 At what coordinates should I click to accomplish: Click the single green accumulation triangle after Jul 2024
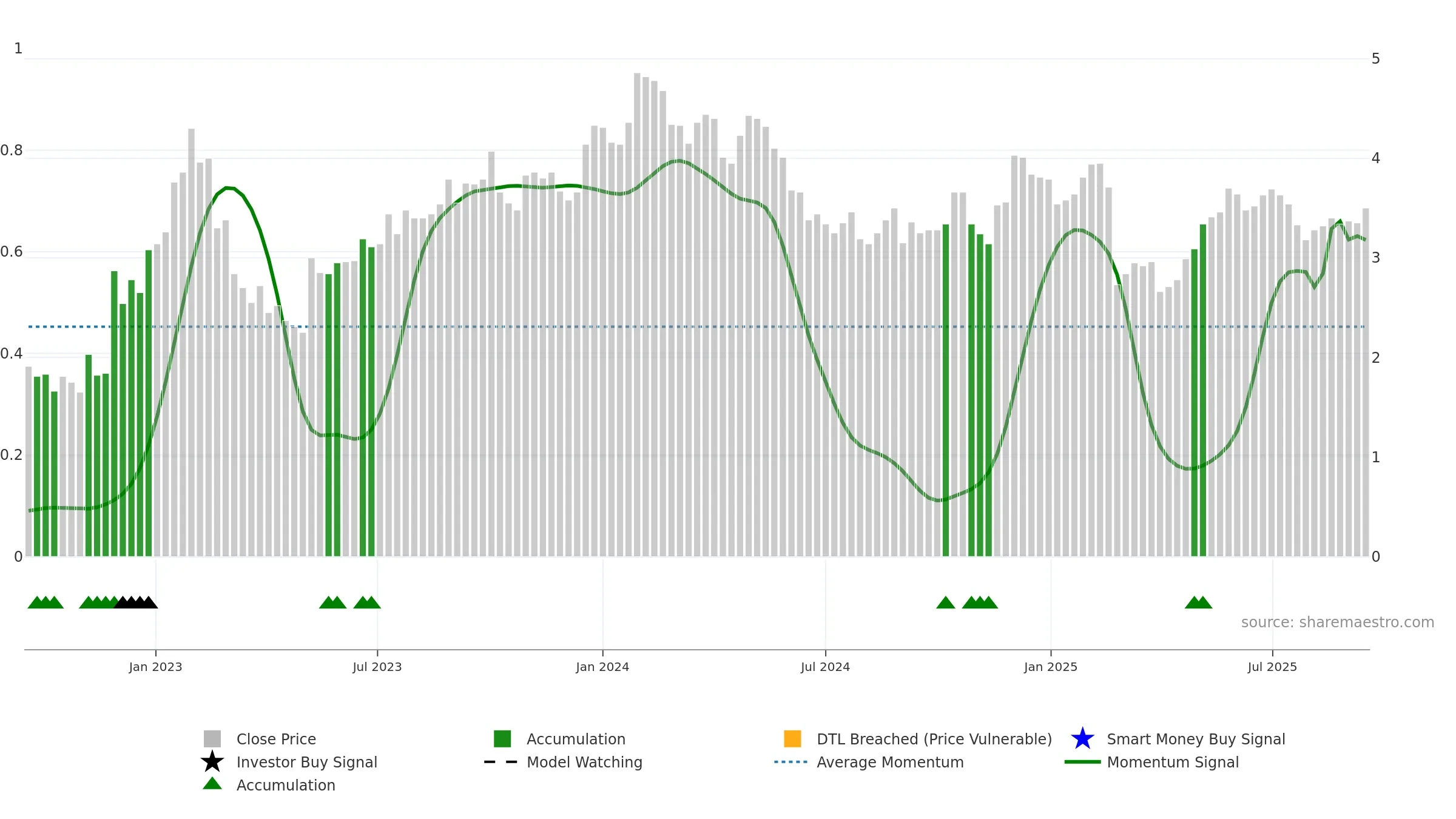(946, 602)
